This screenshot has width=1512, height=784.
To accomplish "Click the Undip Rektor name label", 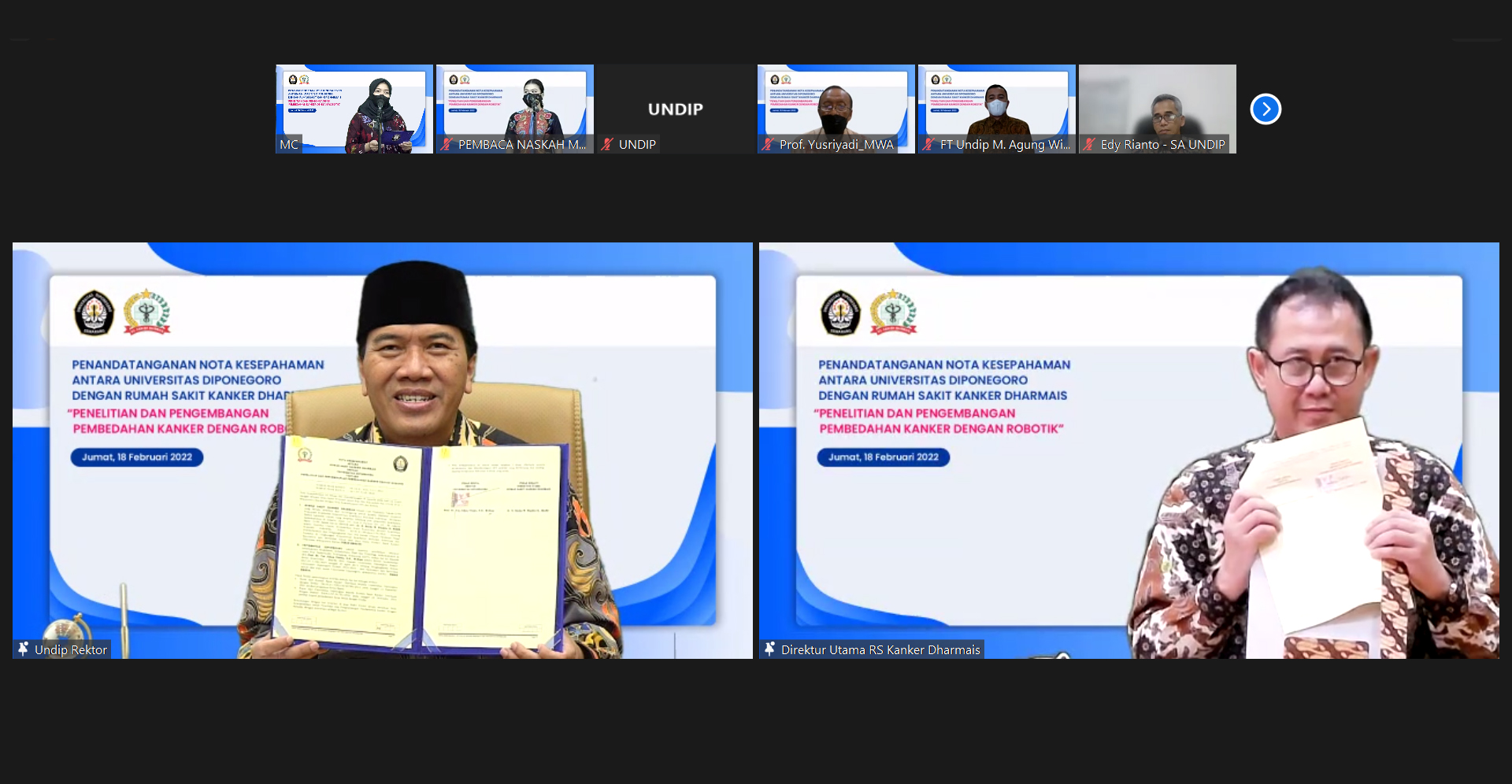I will pos(71,649).
